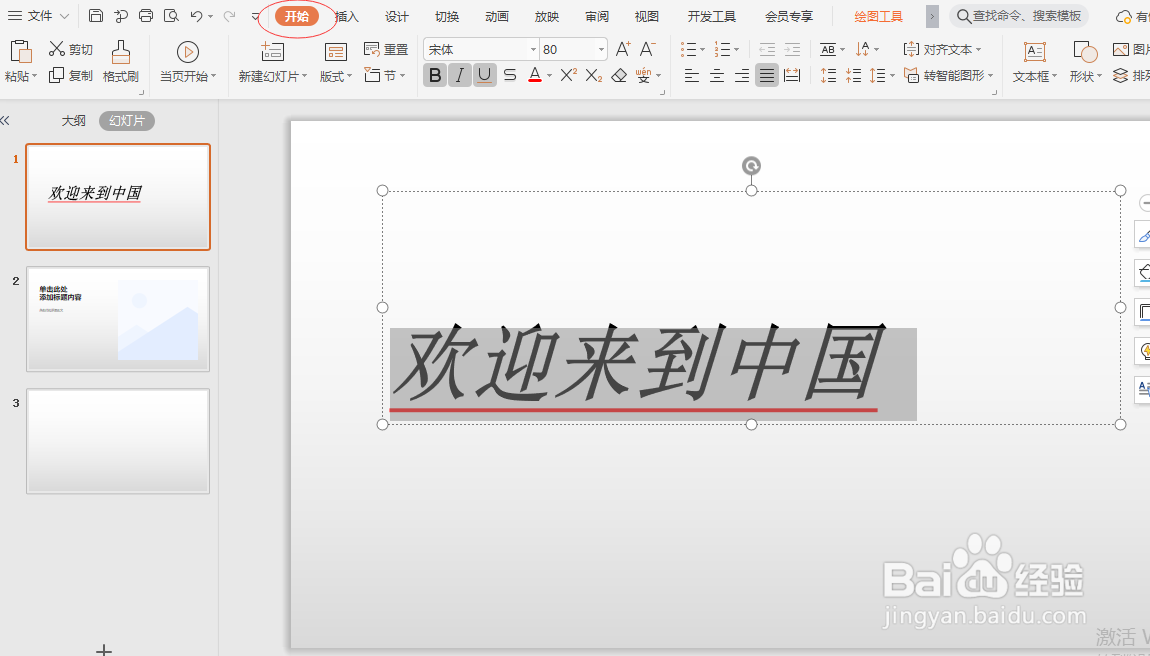
Task: Set align left paragraph
Action: click(x=692, y=75)
